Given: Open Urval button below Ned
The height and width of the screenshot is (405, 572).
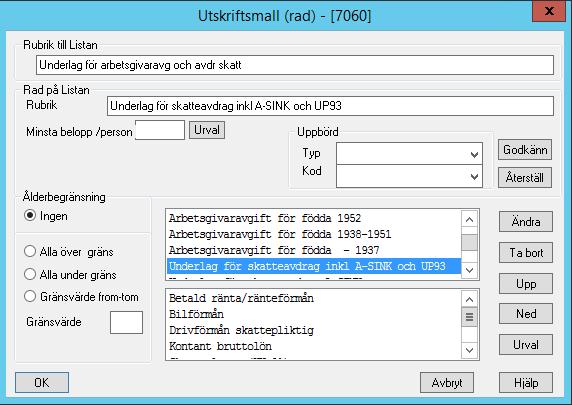Looking at the screenshot, I should [526, 345].
